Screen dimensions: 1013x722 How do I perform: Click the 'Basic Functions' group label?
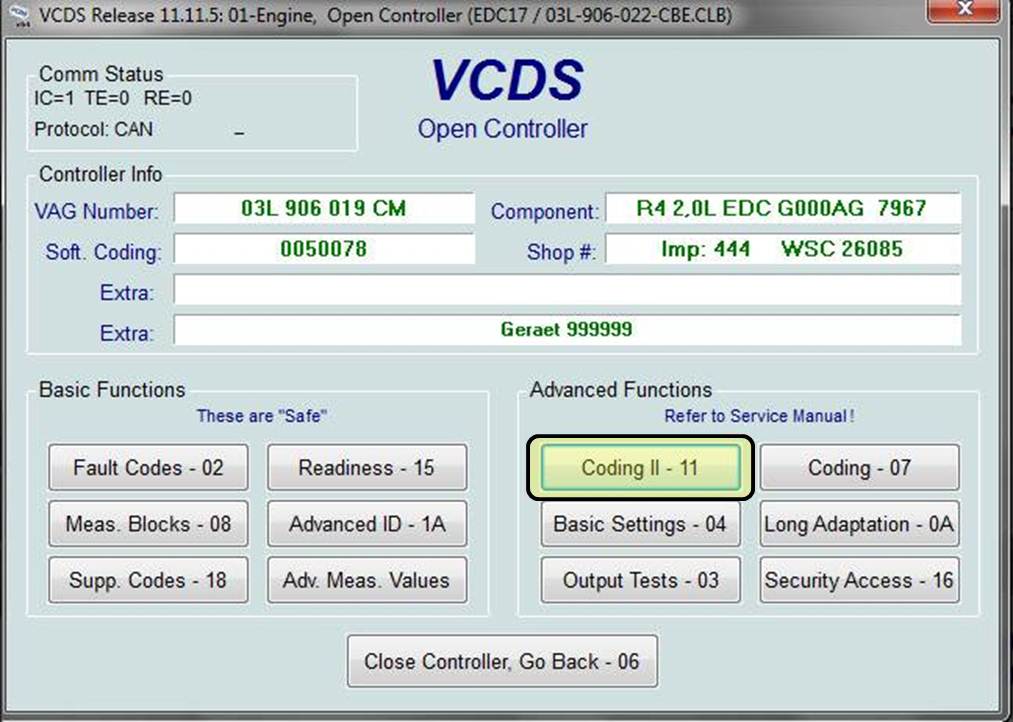112,389
